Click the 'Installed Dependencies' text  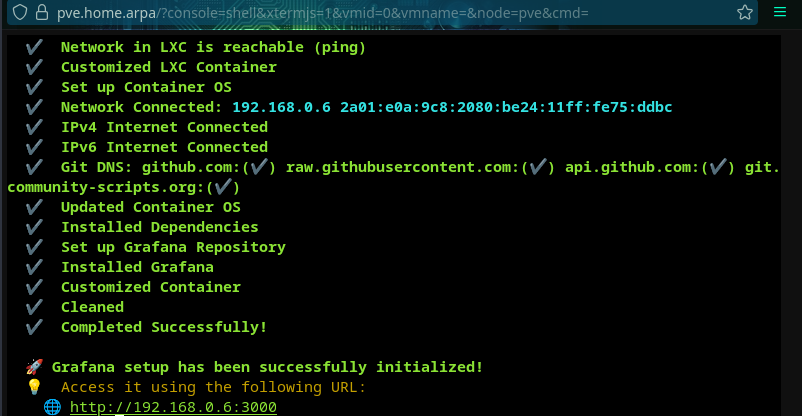coord(159,227)
